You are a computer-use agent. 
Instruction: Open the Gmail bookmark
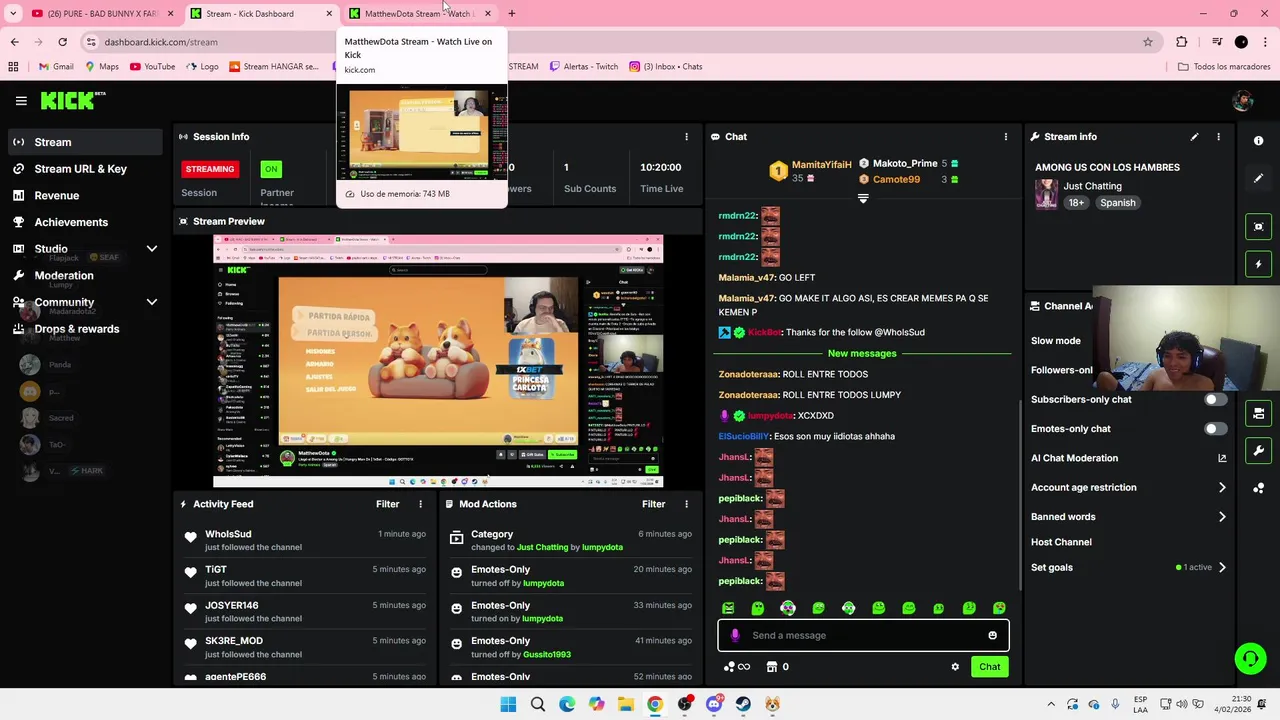pyautogui.click(x=56, y=67)
